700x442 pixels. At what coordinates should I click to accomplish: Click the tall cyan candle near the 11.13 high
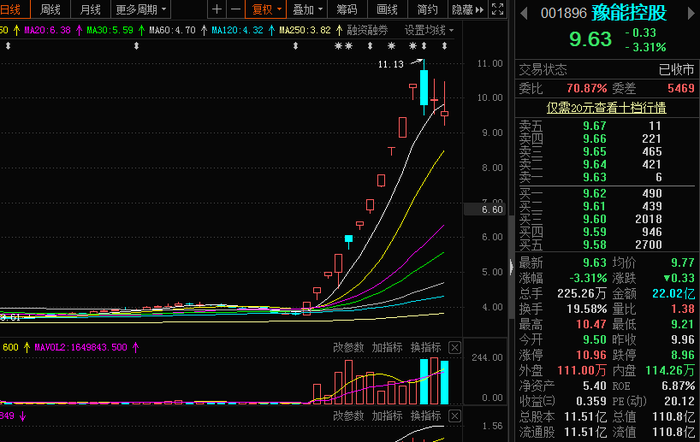[x=424, y=87]
